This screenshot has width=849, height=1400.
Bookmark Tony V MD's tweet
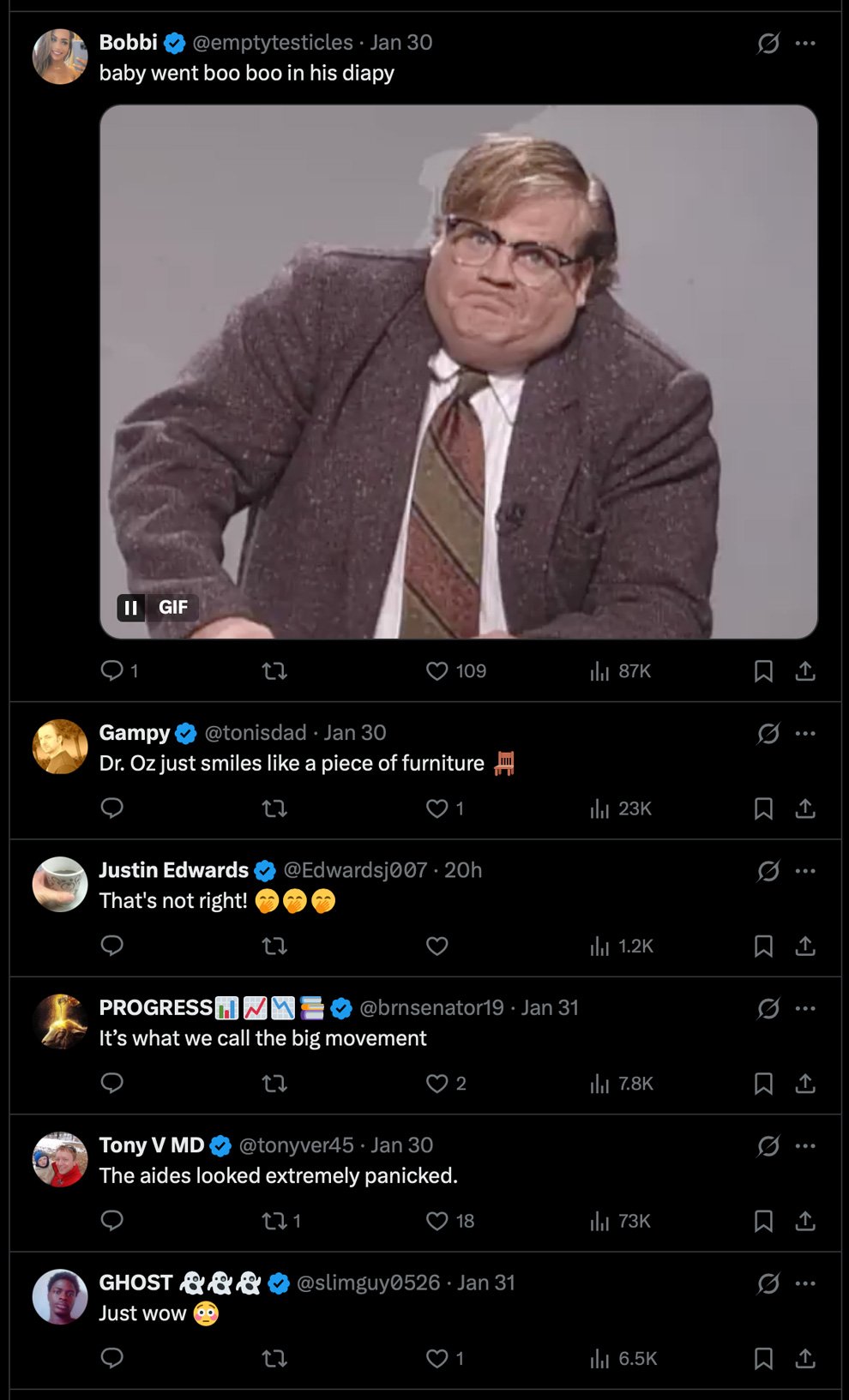pyautogui.click(x=763, y=1221)
